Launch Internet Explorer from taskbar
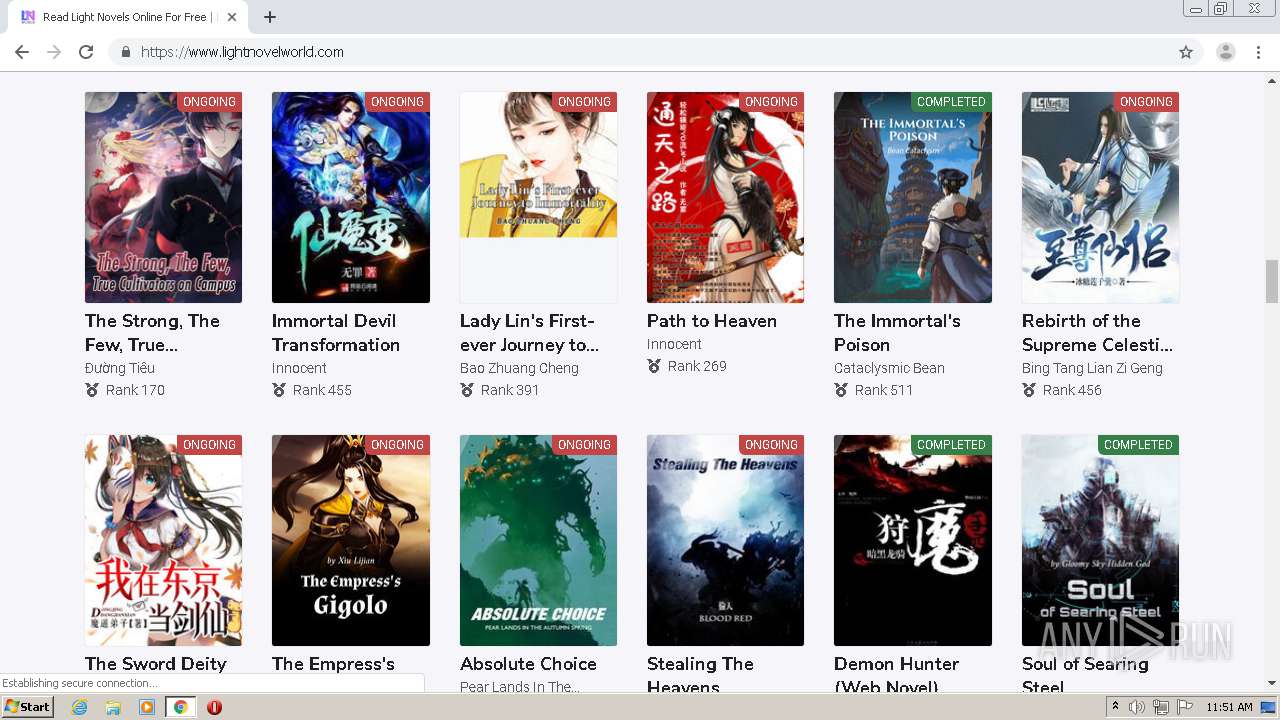1280x720 pixels. pos(80,707)
